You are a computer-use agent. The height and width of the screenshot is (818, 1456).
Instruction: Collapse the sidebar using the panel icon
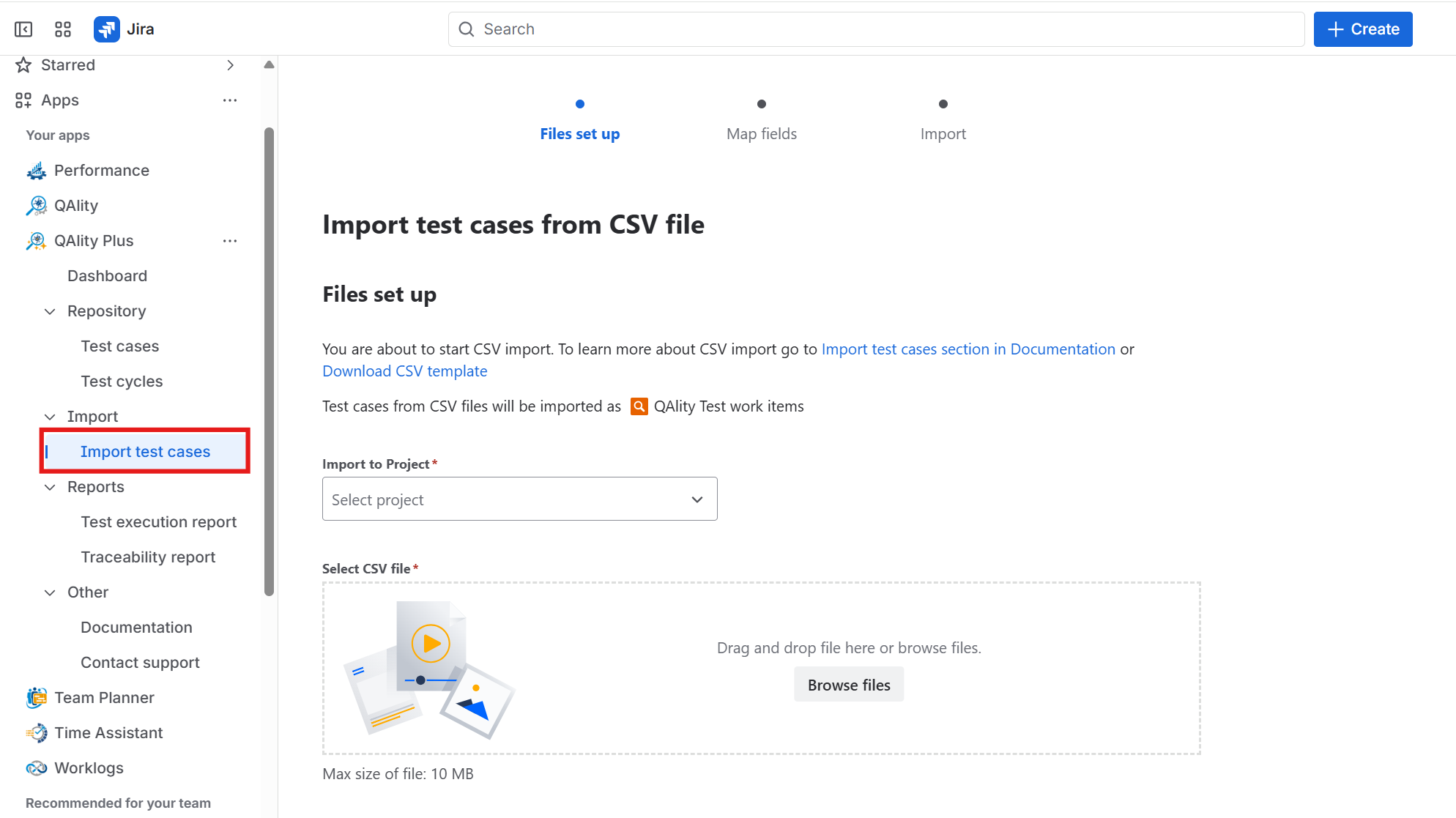click(x=23, y=29)
